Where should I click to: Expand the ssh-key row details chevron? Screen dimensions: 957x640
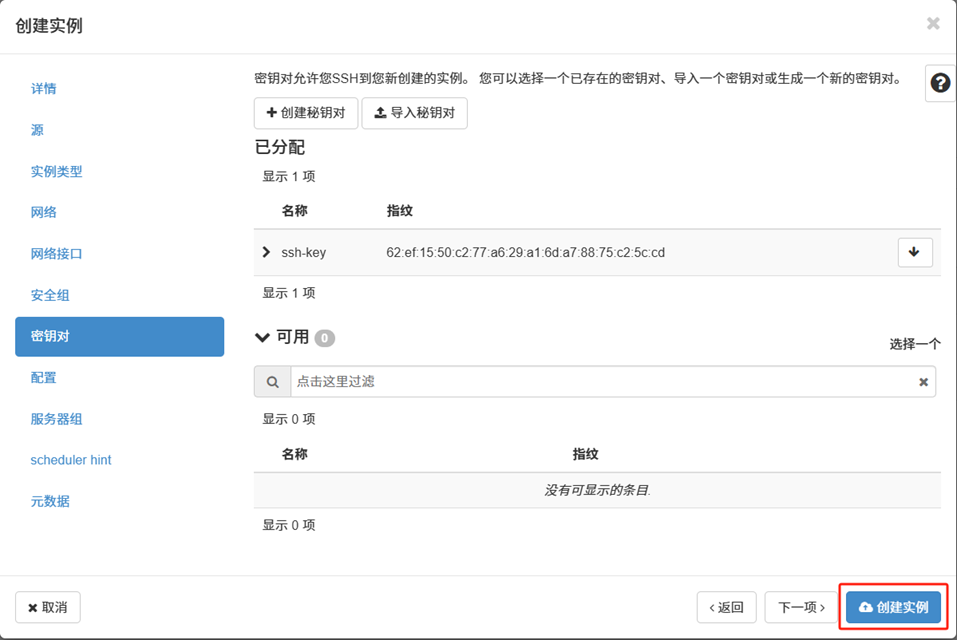click(x=266, y=252)
